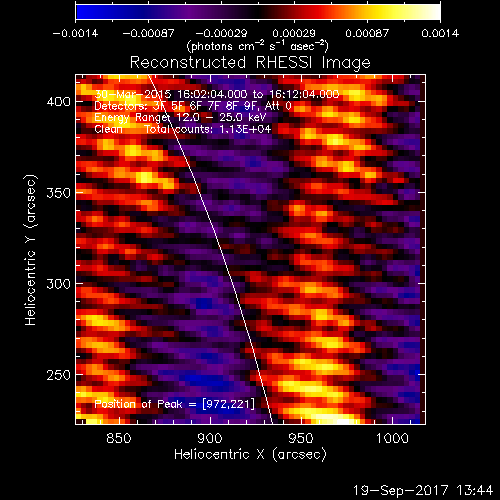500x500 pixels.
Task: Click the Y axis tick label 300
Action: click(59, 284)
